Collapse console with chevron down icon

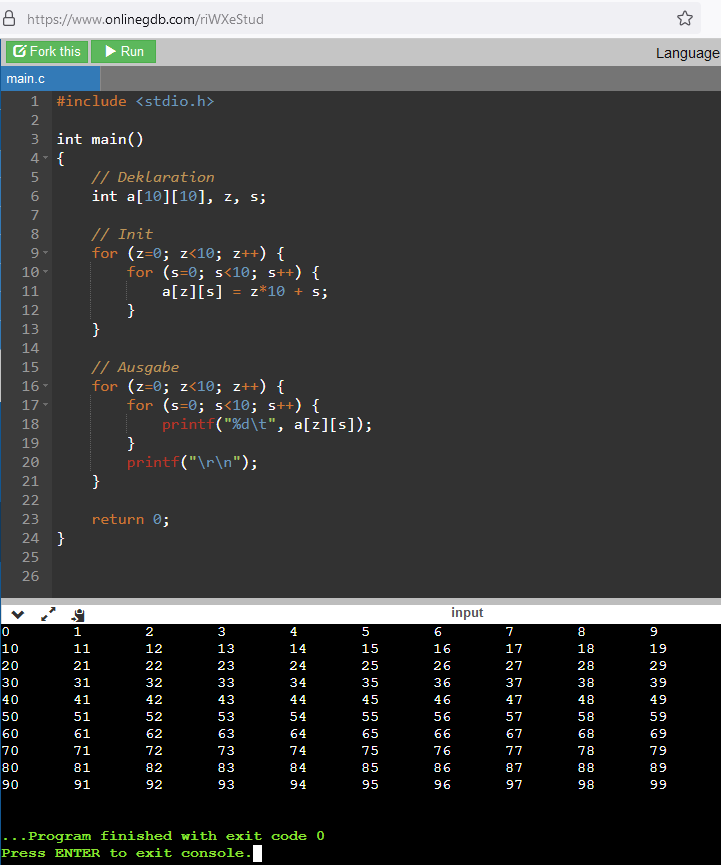pyautogui.click(x=18, y=614)
